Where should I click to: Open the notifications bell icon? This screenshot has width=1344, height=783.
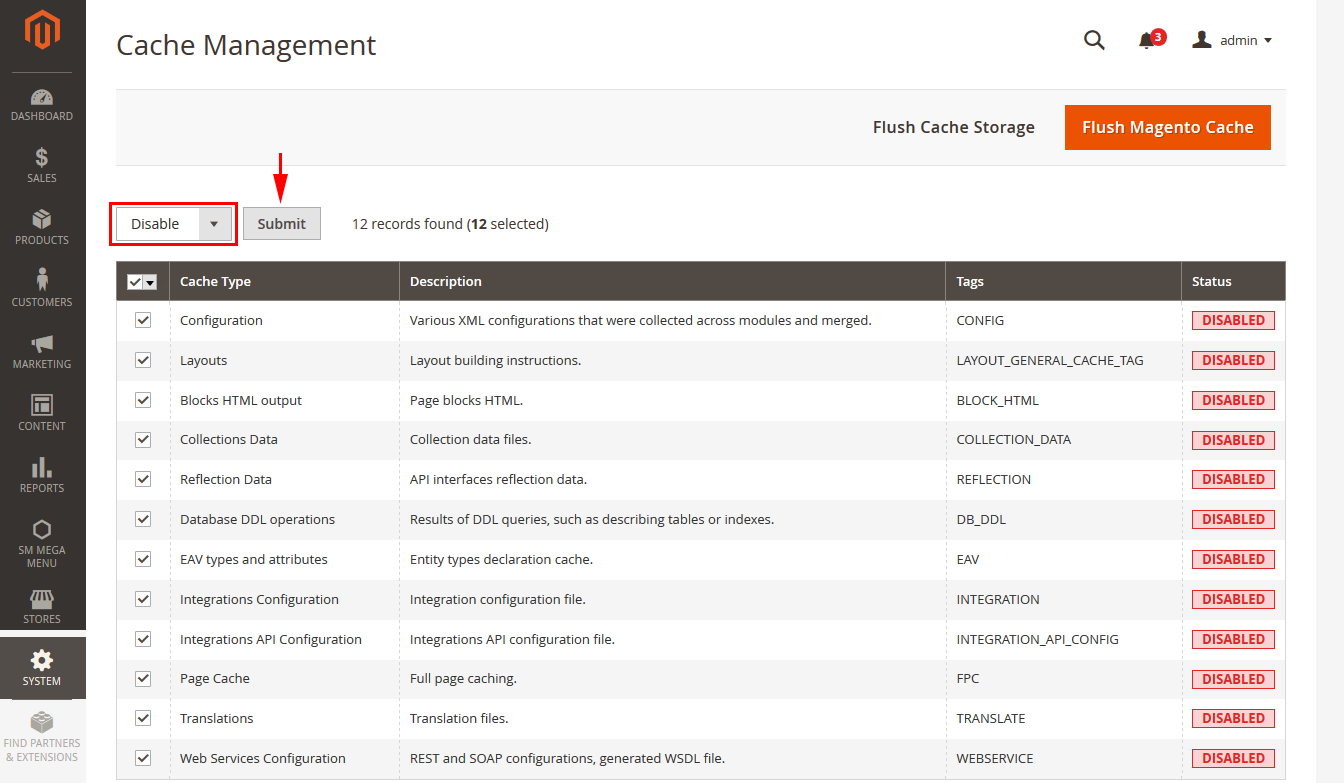[1147, 41]
